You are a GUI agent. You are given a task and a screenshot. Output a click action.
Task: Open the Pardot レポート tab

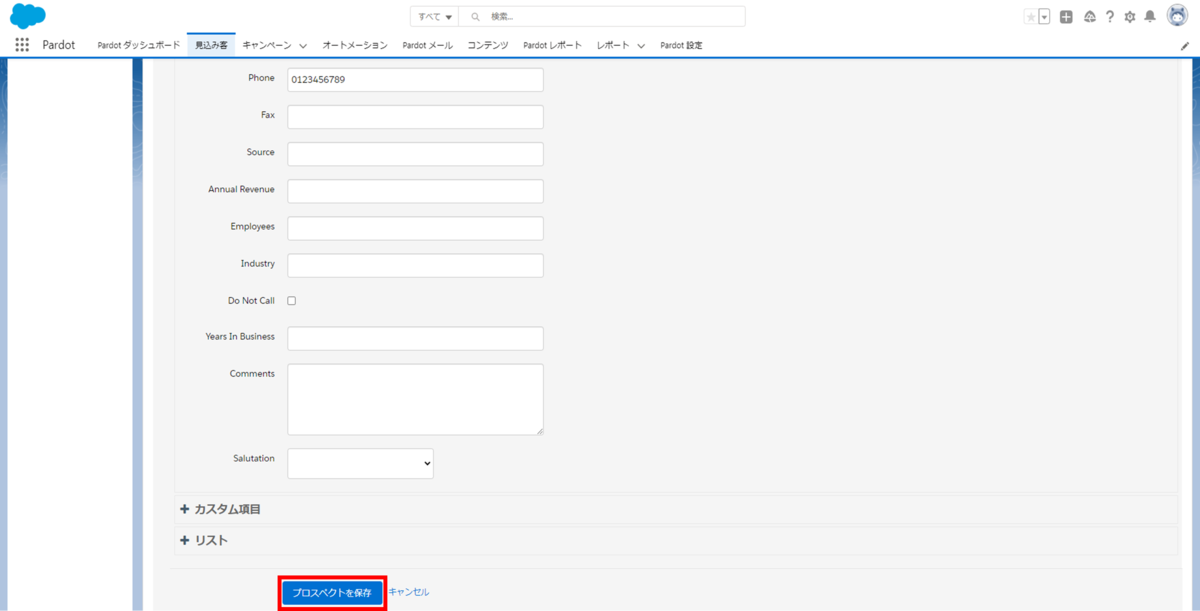(552, 45)
